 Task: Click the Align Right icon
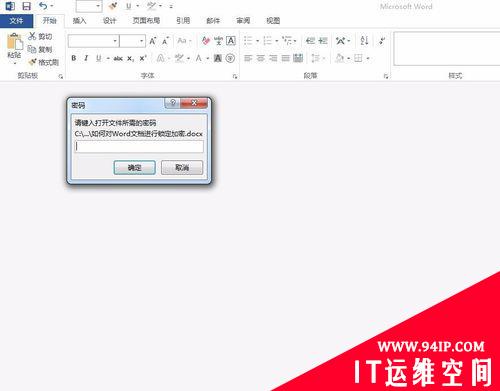(273, 58)
